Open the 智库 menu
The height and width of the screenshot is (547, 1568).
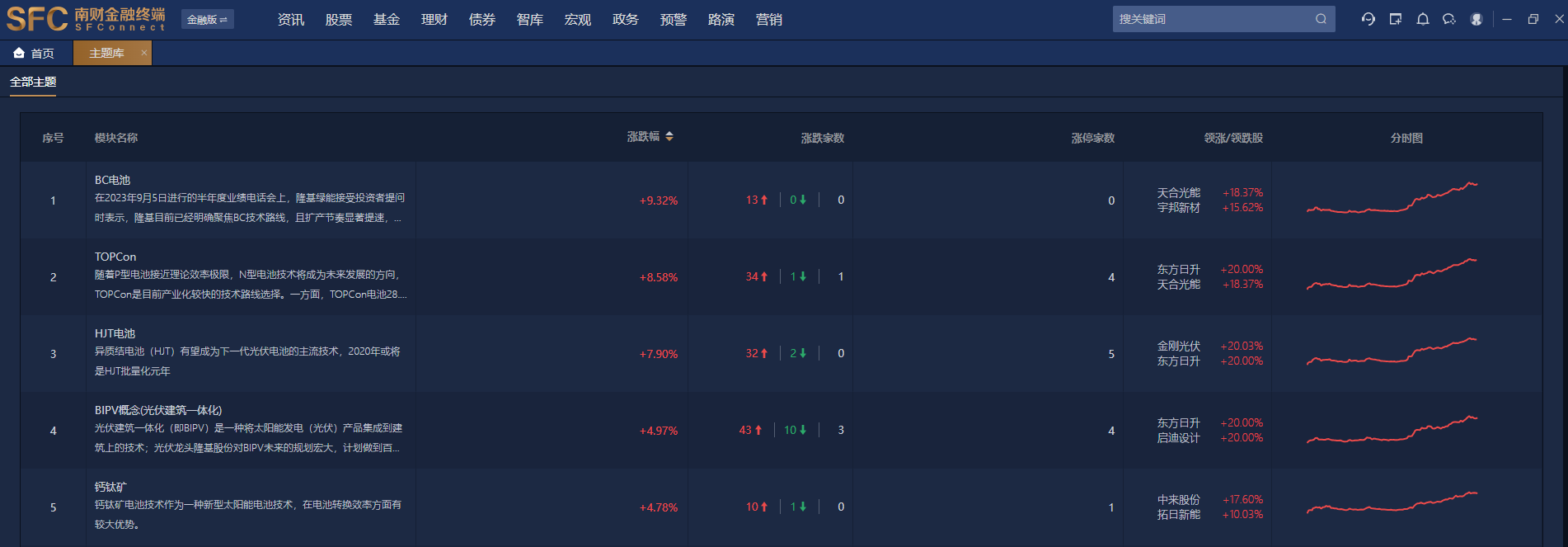(x=530, y=19)
